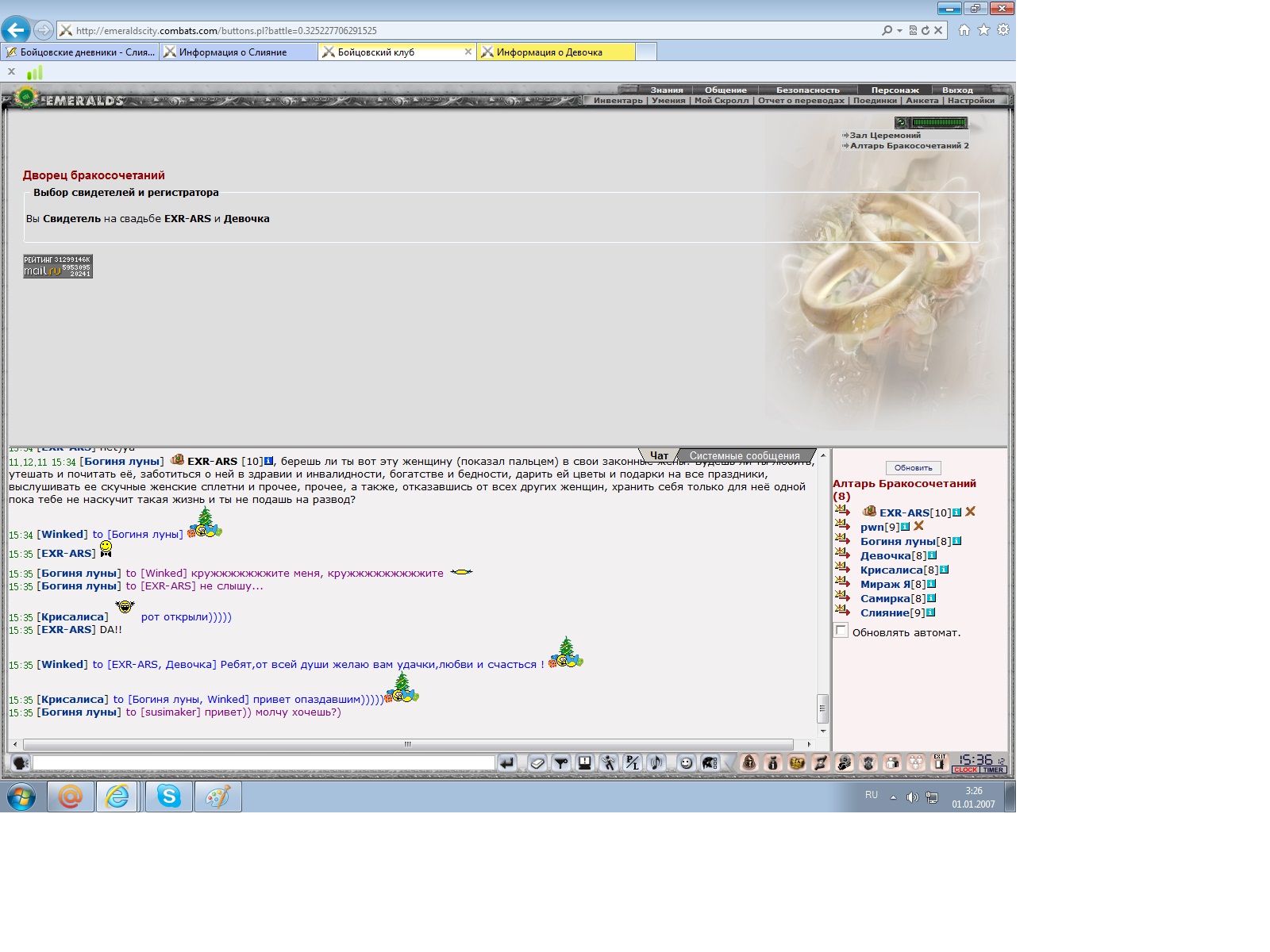
Task: Toggle the sound icon in chat toolbar
Action: click(656, 763)
